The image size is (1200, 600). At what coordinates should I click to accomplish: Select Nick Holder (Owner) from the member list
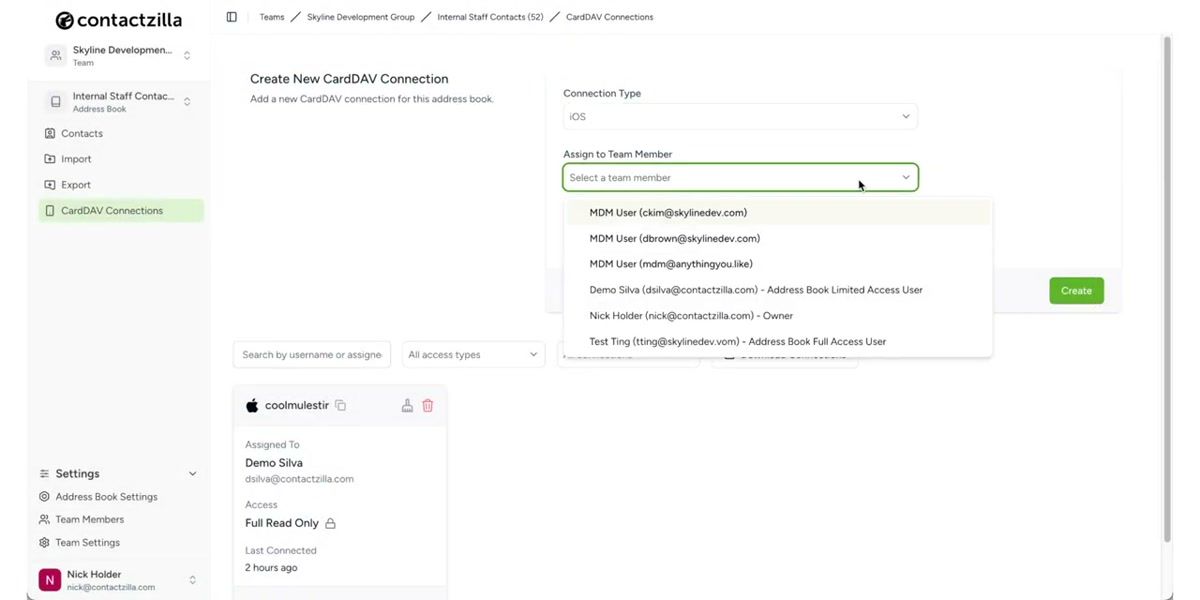point(688,315)
